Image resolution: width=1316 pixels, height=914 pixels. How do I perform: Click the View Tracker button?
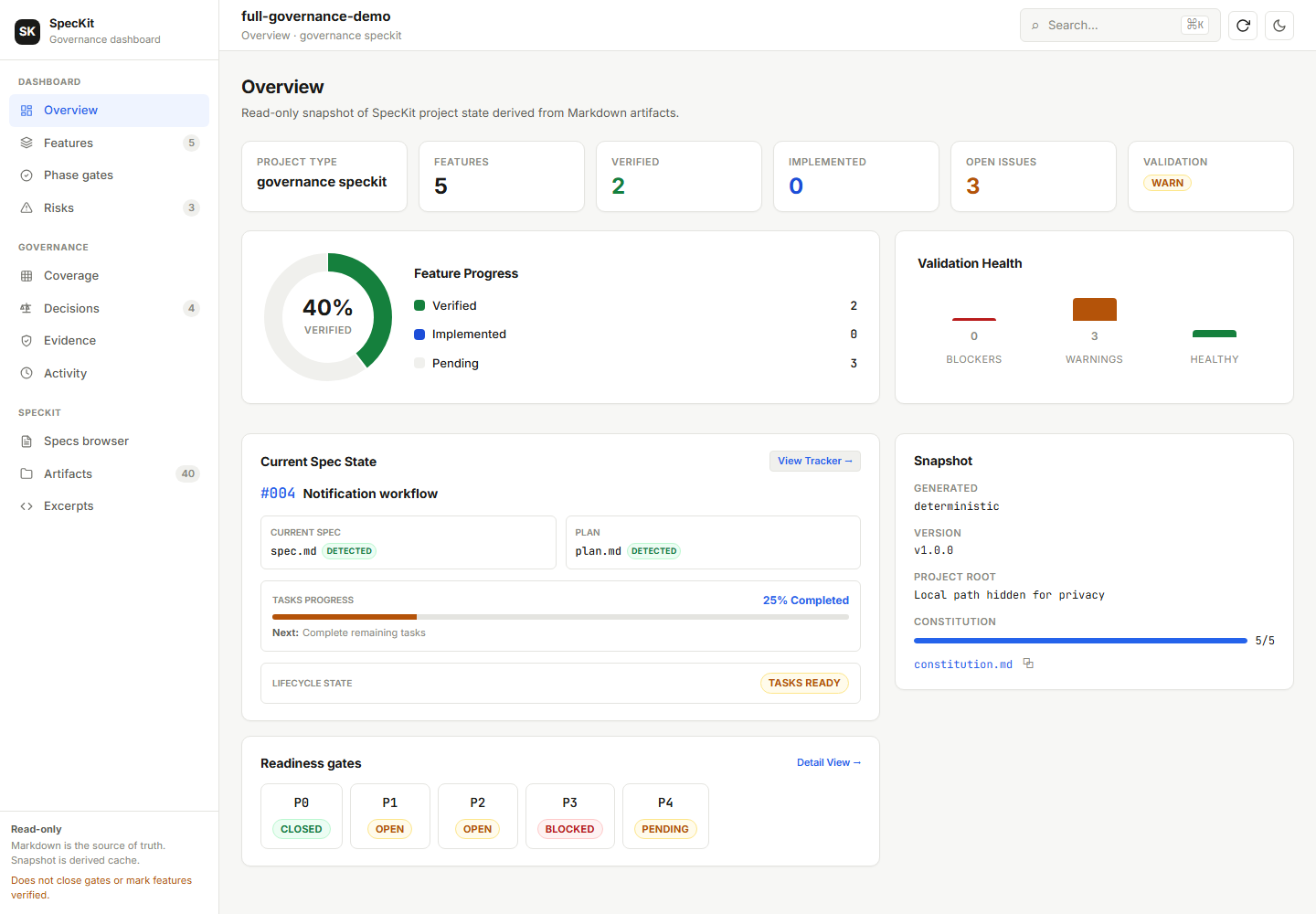(815, 461)
